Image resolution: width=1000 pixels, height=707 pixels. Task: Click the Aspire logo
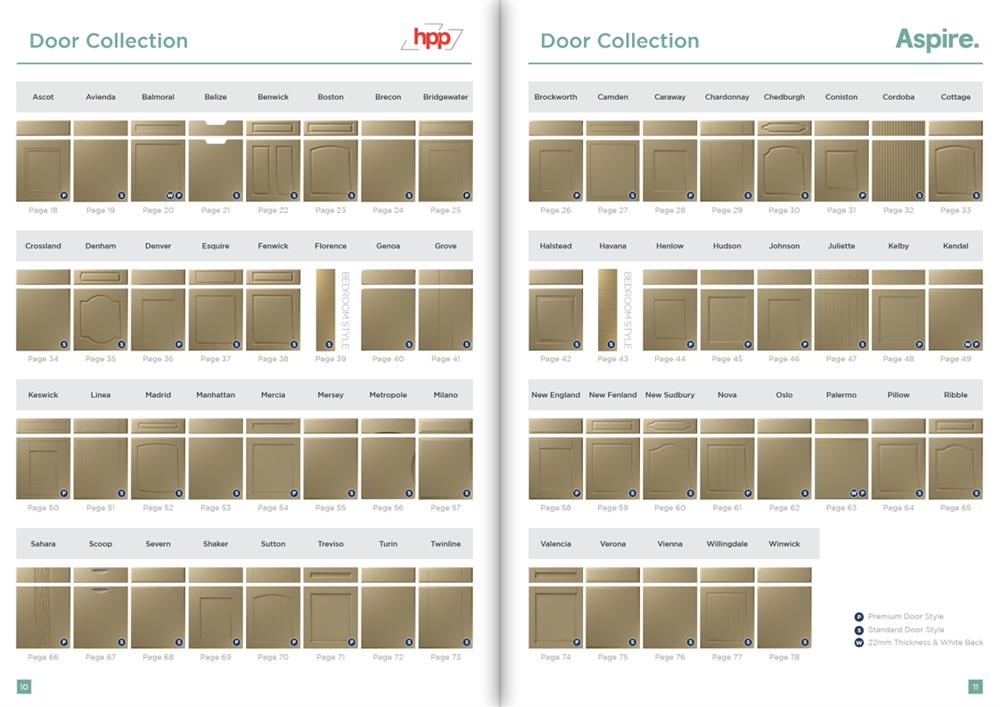[937, 39]
